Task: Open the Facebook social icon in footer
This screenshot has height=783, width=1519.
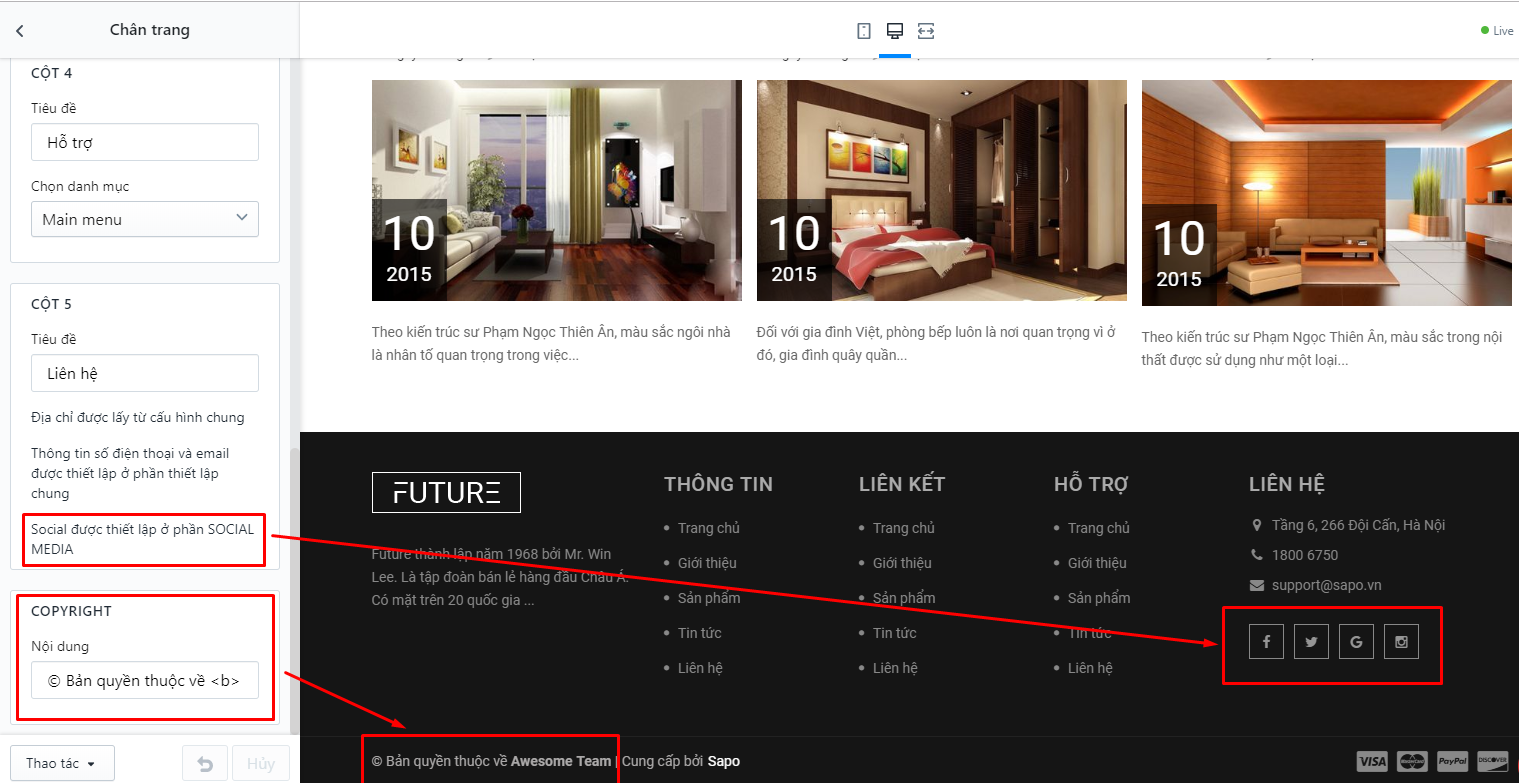Action: 1266,642
